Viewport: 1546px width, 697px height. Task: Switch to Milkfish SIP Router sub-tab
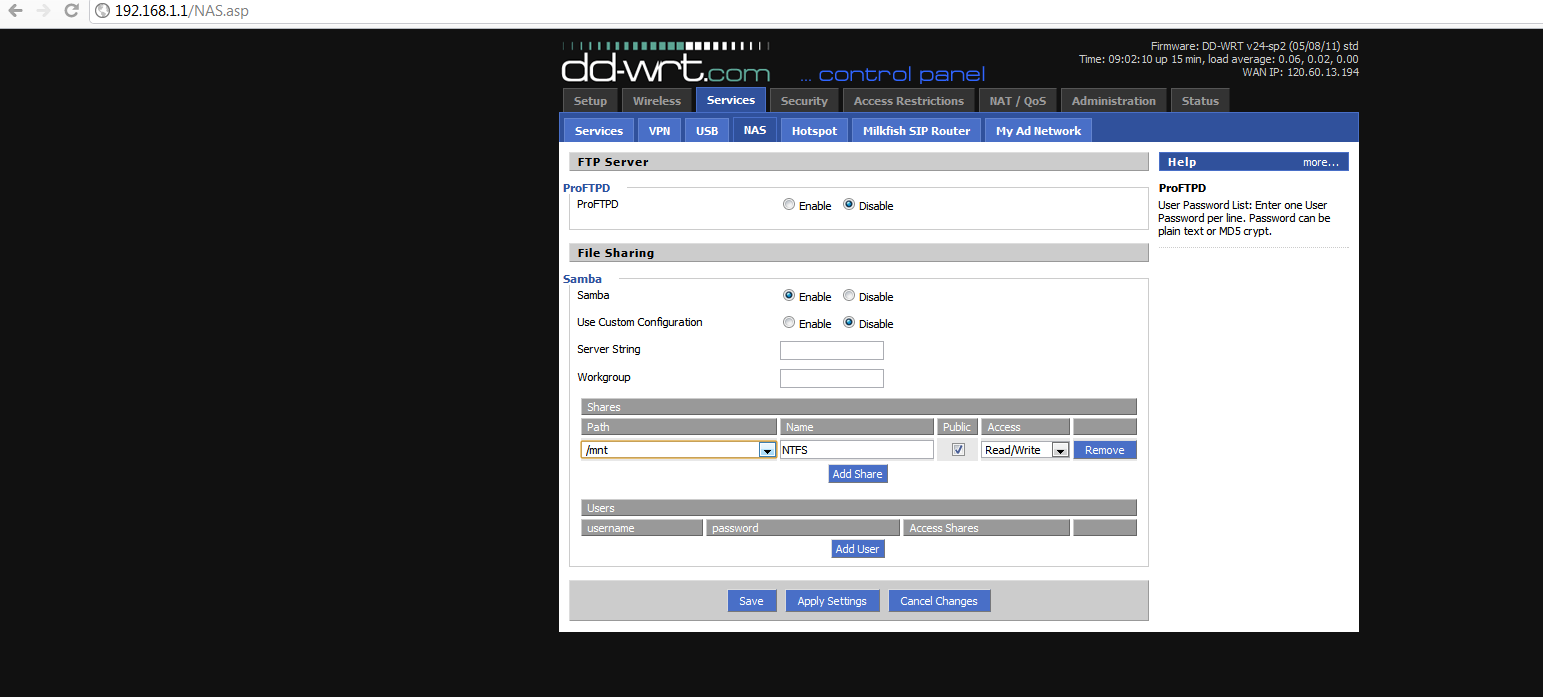(x=917, y=131)
